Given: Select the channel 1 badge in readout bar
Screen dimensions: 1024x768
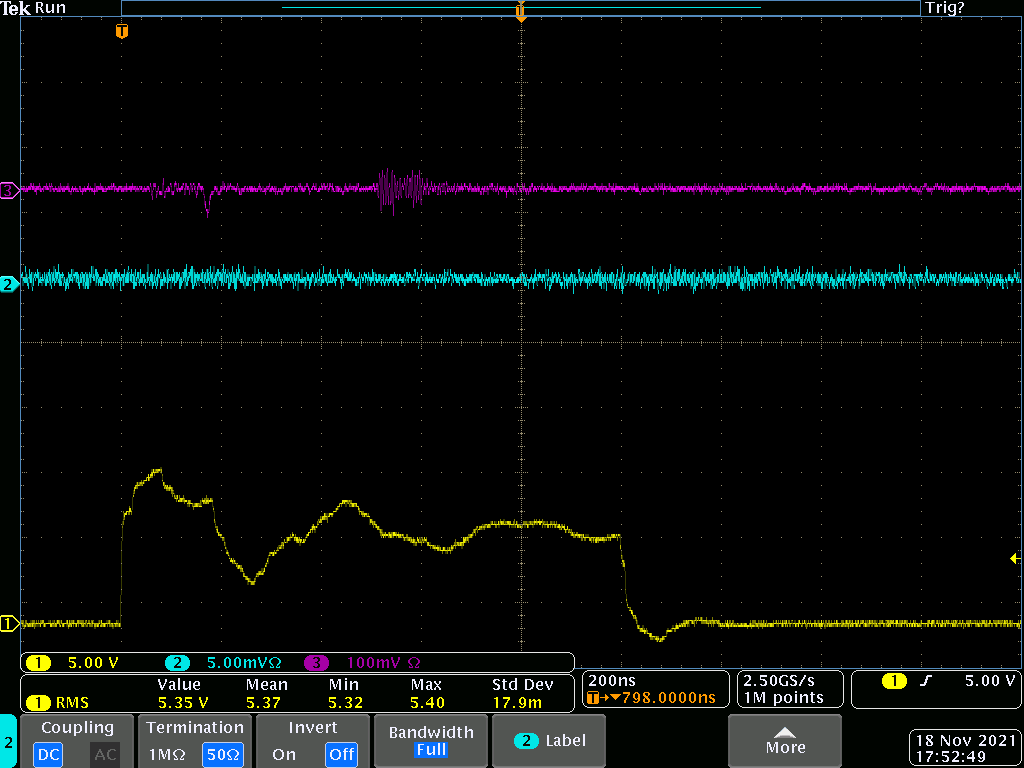Looking at the screenshot, I should pos(38,662).
